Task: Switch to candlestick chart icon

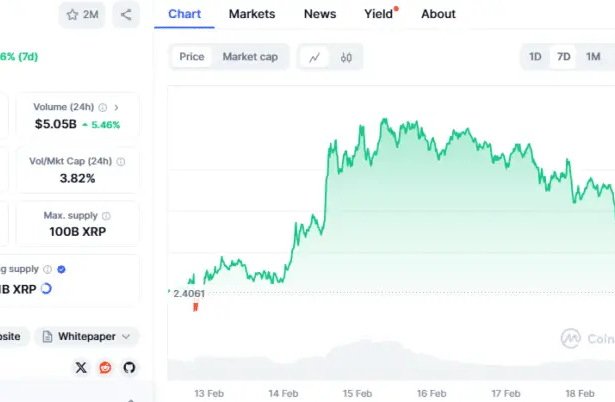Action: point(346,57)
